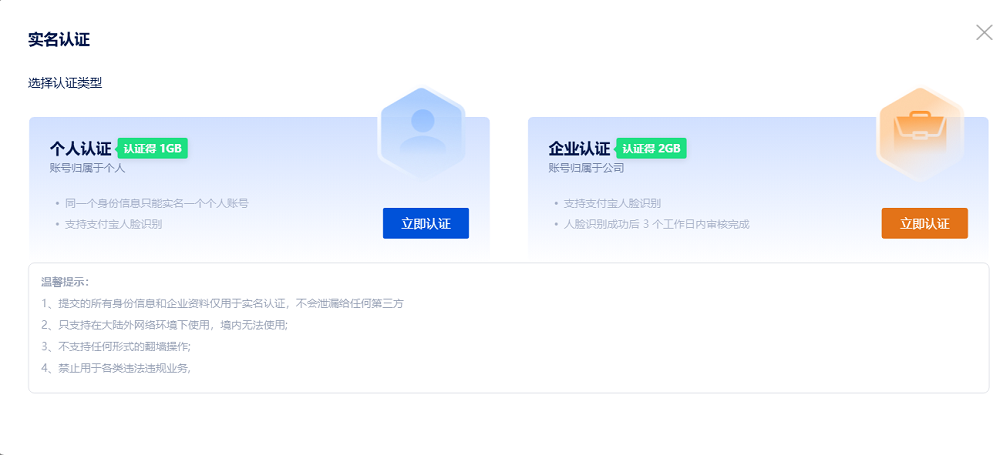Click tip 1 about 提交的所有身份信息
The height and width of the screenshot is (455, 1000).
223,304
